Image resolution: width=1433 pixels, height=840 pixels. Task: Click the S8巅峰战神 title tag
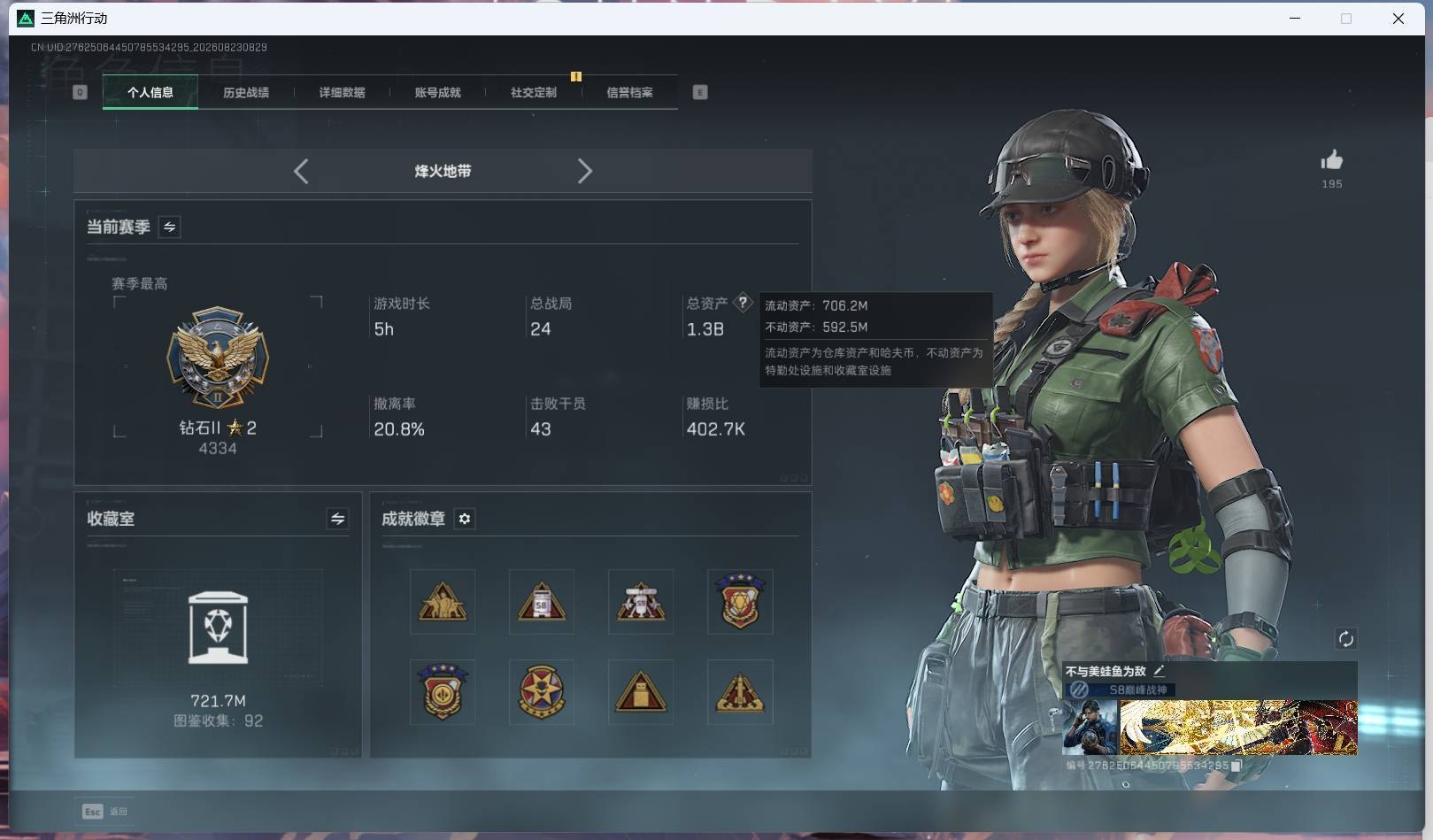[x=1138, y=690]
